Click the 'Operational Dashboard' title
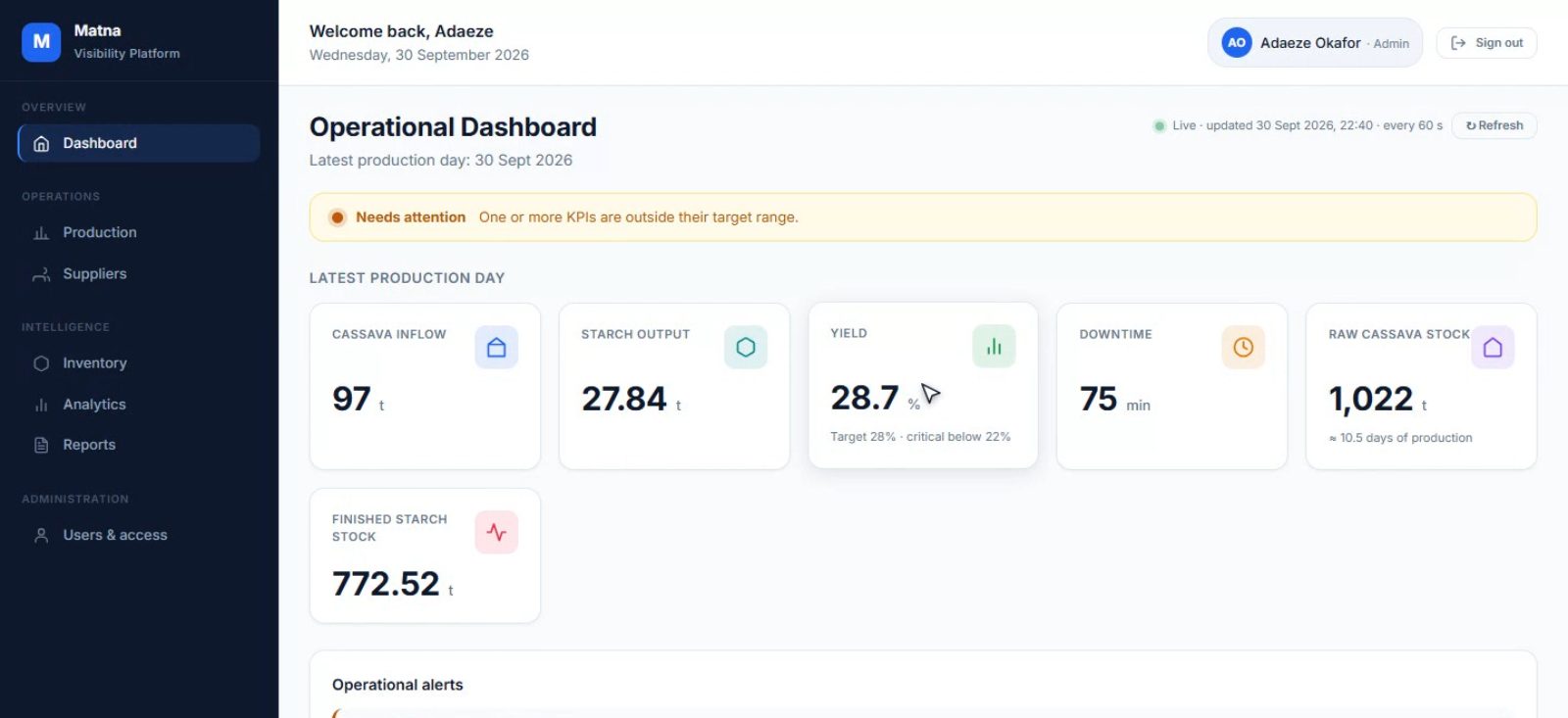 tap(453, 127)
